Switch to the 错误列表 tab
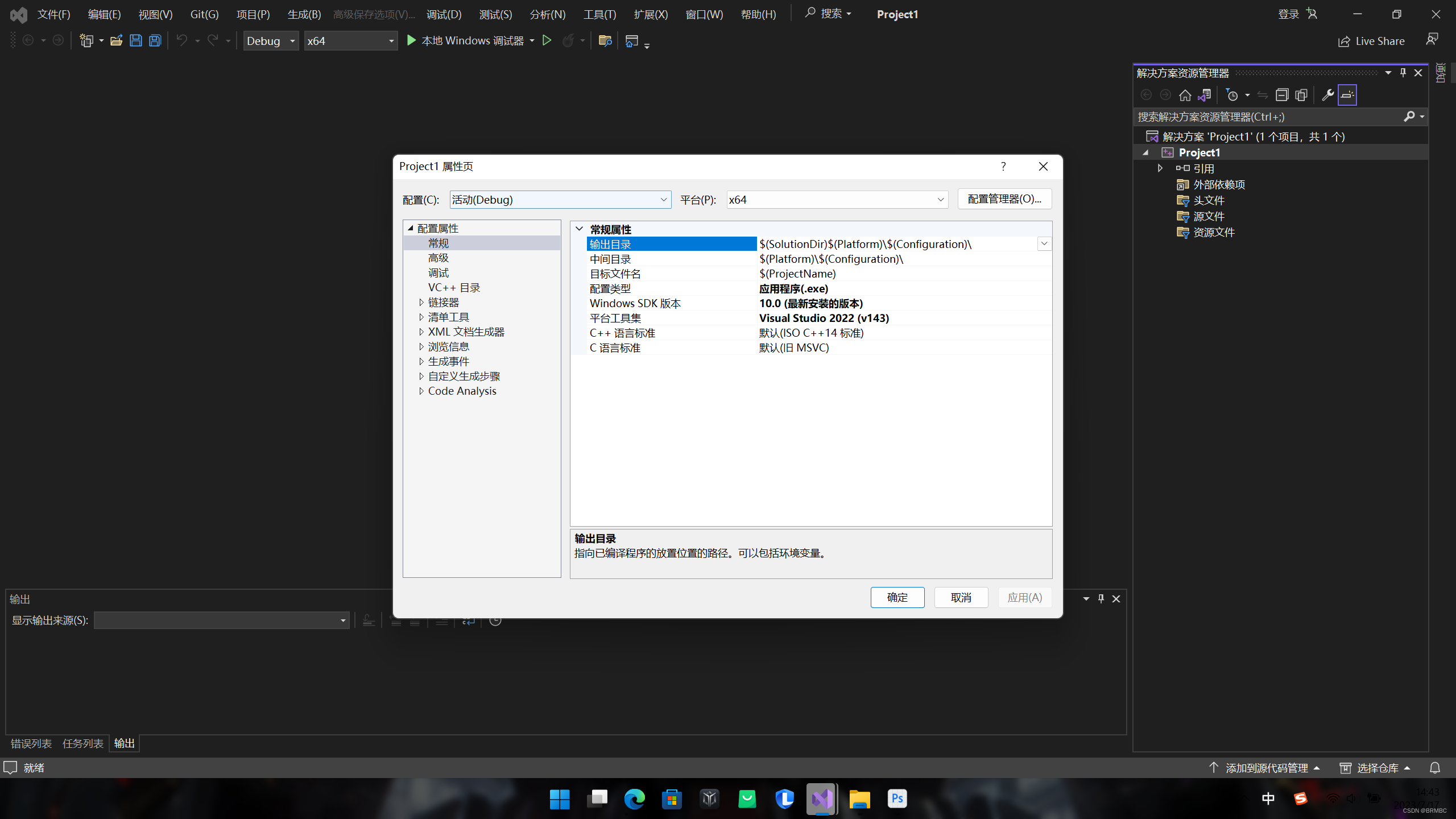Image resolution: width=1456 pixels, height=819 pixels. pos(30,743)
